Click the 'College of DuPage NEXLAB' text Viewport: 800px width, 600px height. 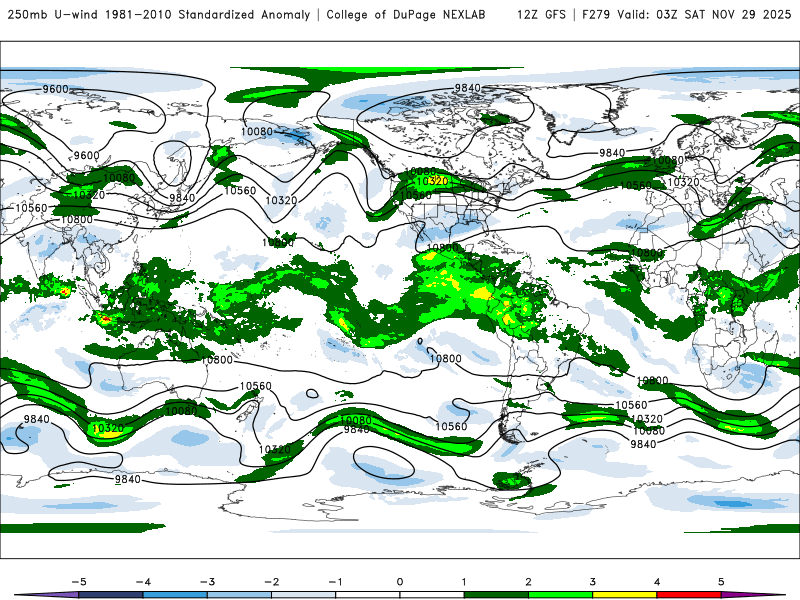[406, 15]
